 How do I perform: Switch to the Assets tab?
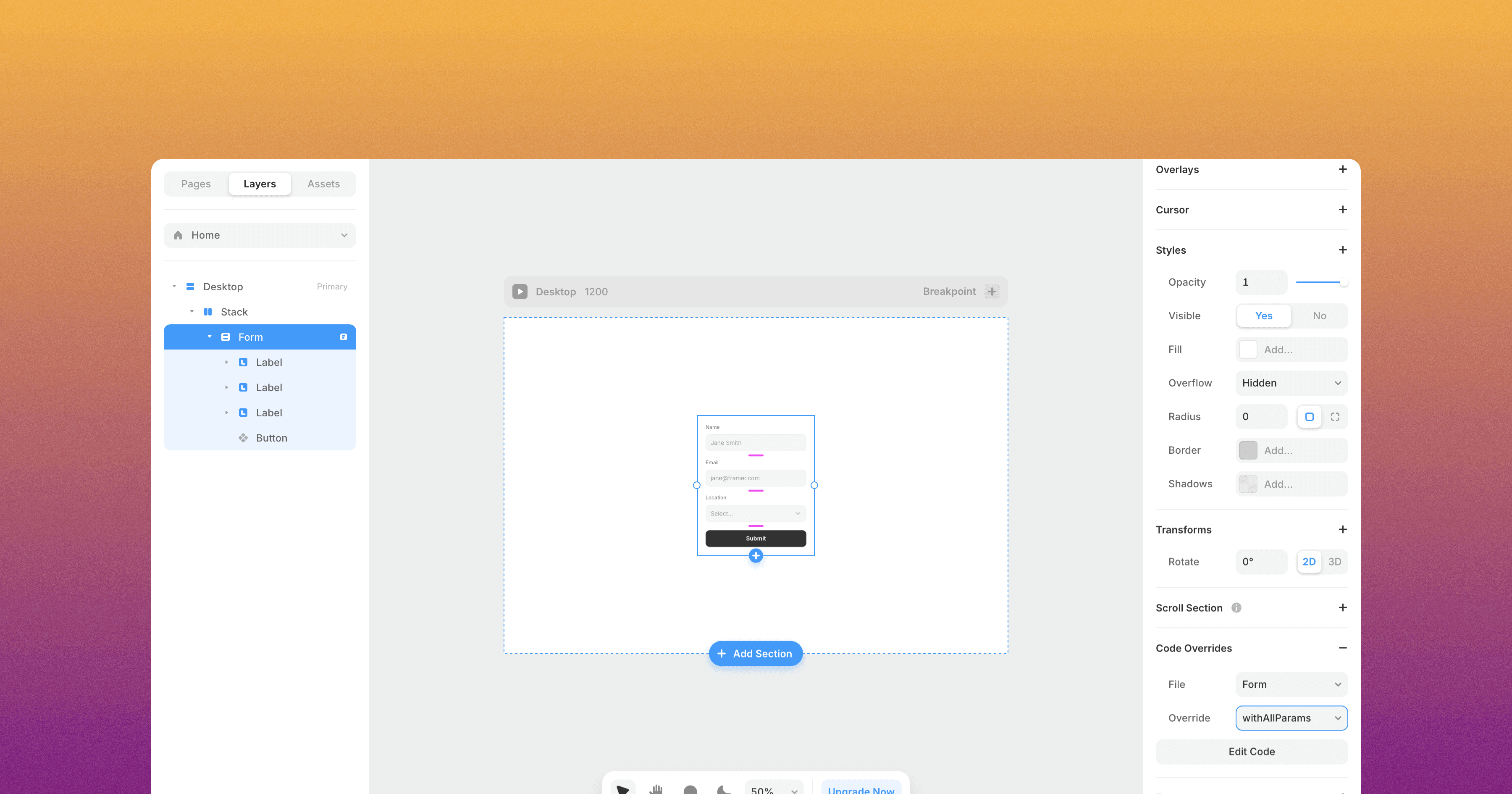click(322, 183)
